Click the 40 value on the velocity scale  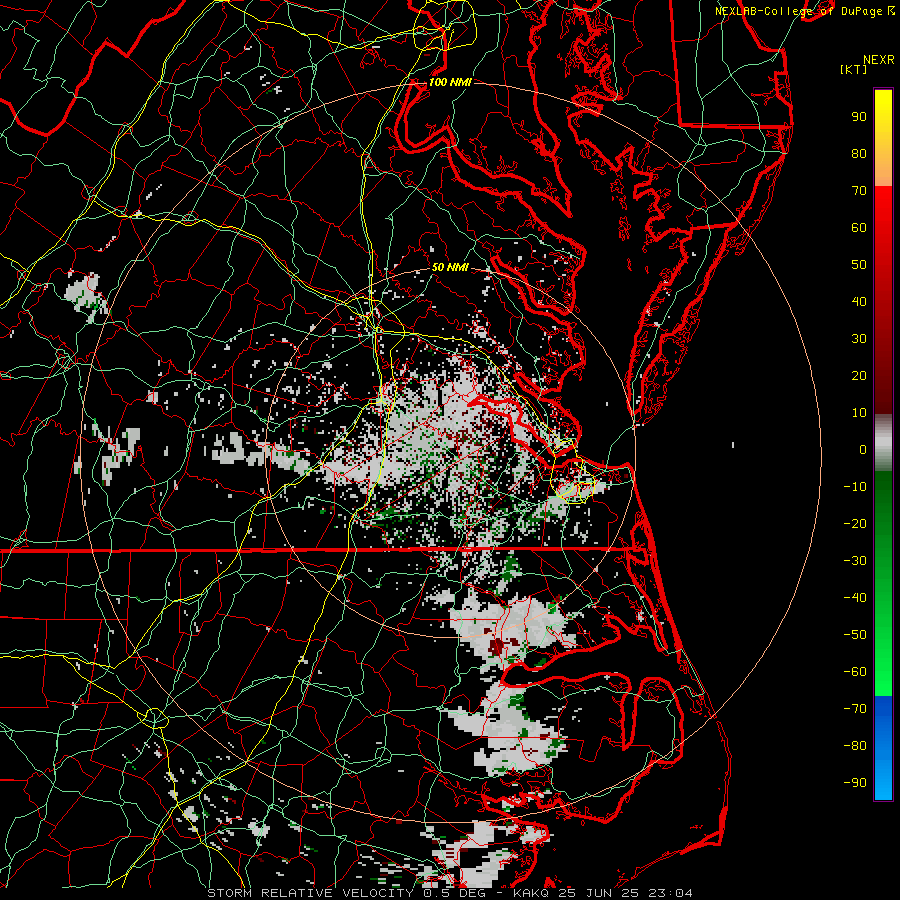click(x=859, y=302)
